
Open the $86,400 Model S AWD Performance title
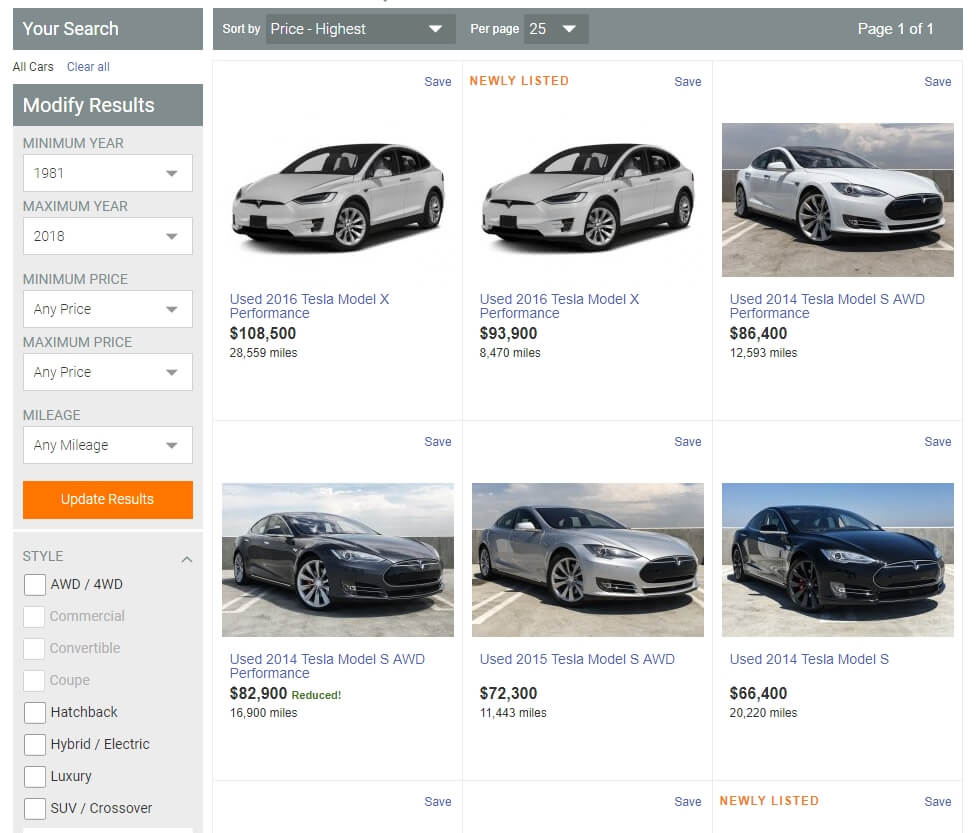(x=827, y=306)
